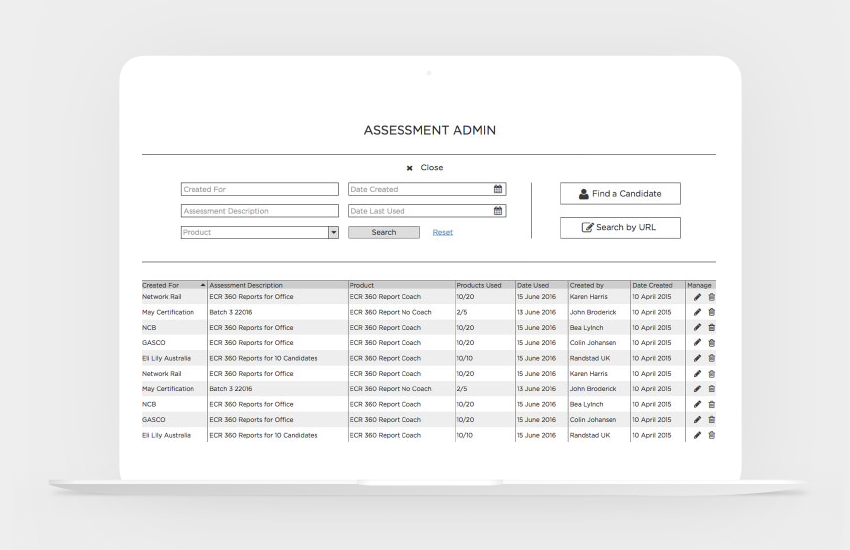Edit the first May Certification row

click(697, 312)
